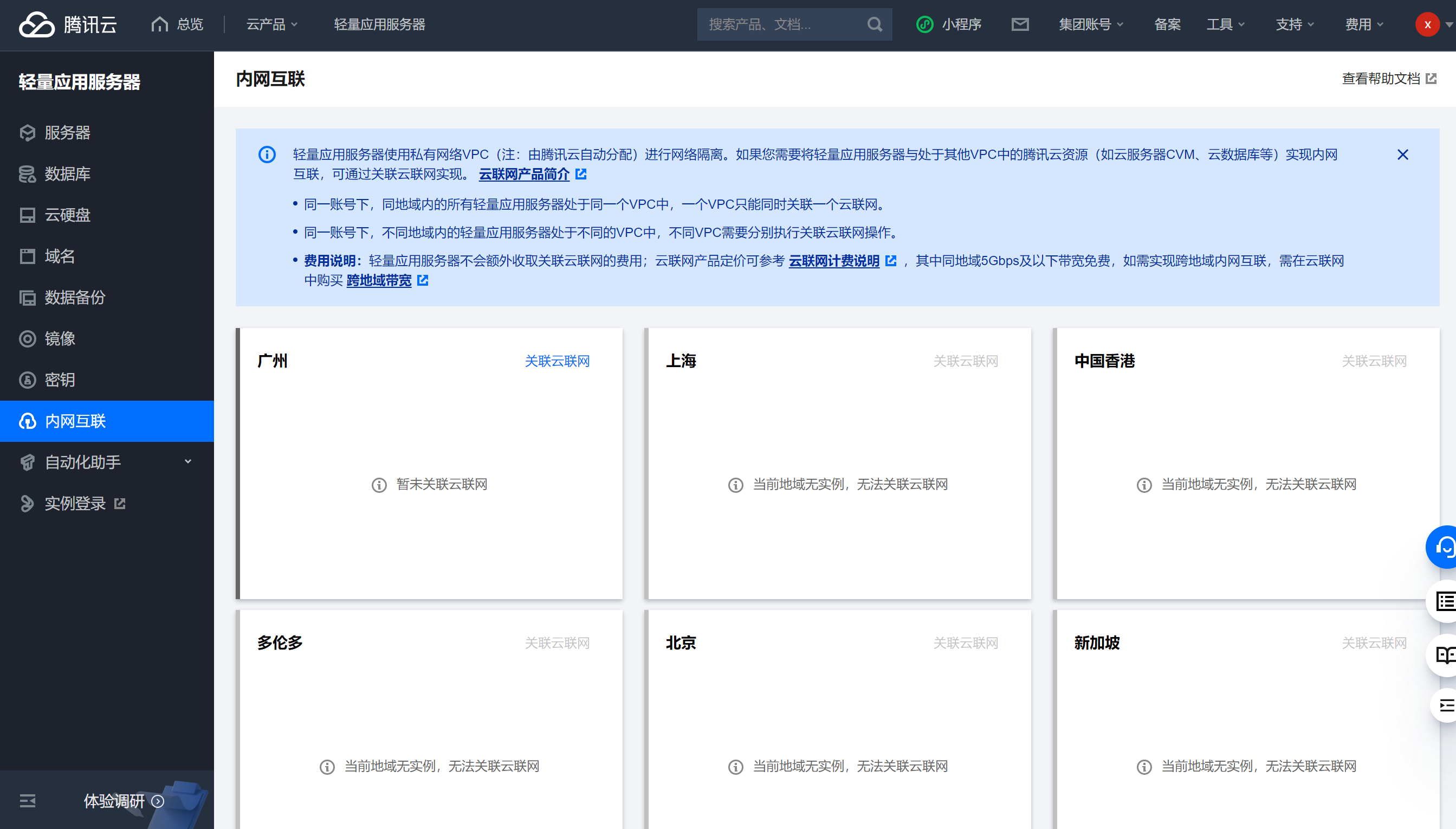The width and height of the screenshot is (1456, 829).
Task: Click the Tencent Cloud logo
Action: point(68,24)
